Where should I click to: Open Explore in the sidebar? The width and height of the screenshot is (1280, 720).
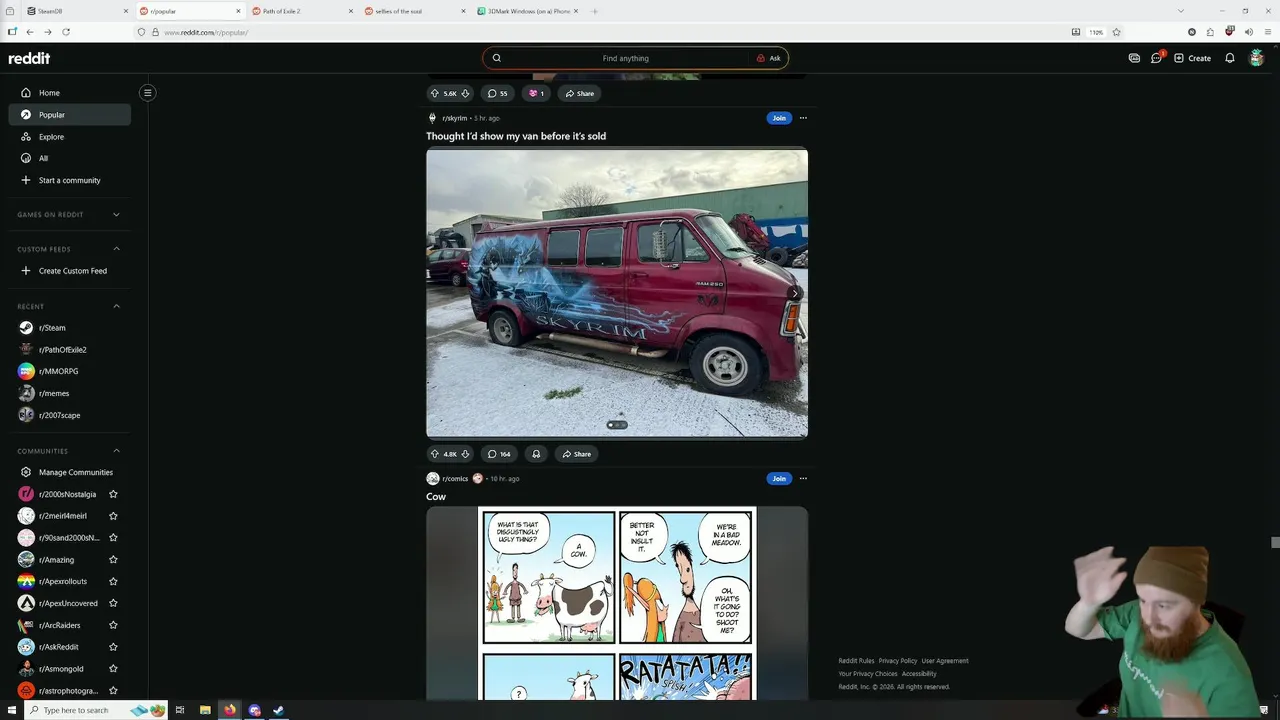(x=69, y=137)
